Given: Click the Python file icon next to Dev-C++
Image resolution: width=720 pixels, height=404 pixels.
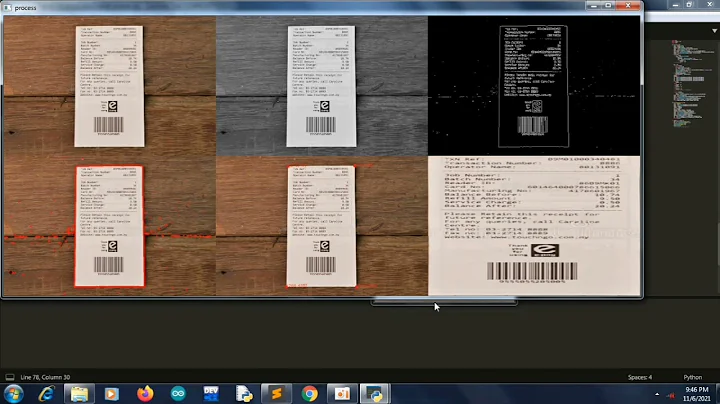Looking at the screenshot, I should [244, 394].
